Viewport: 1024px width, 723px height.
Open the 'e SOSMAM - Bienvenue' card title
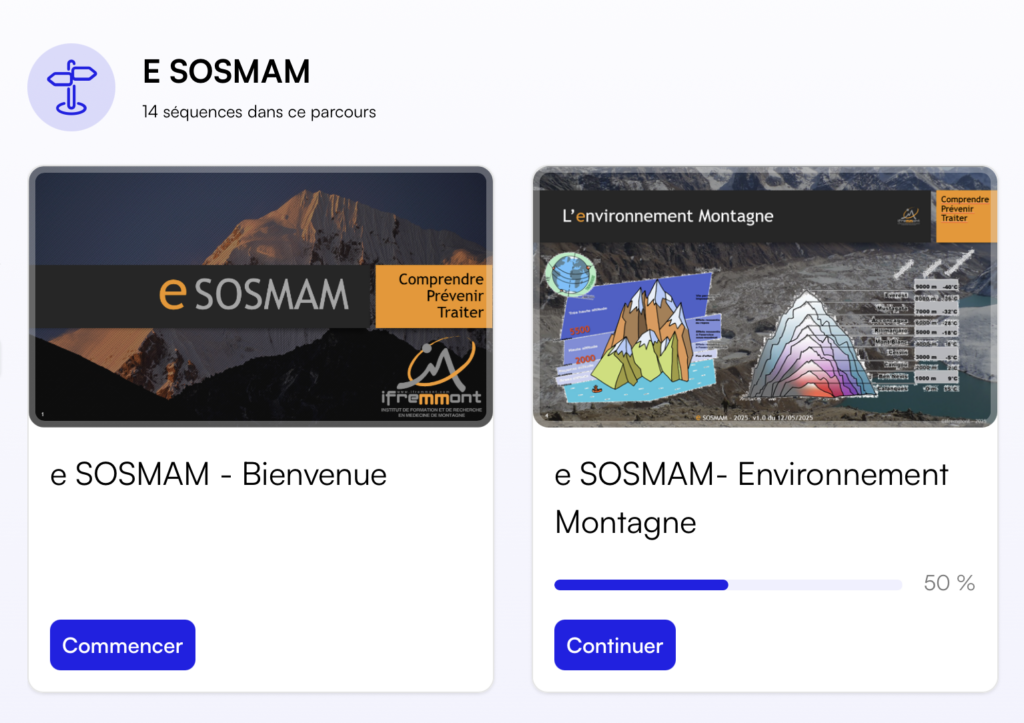click(218, 474)
